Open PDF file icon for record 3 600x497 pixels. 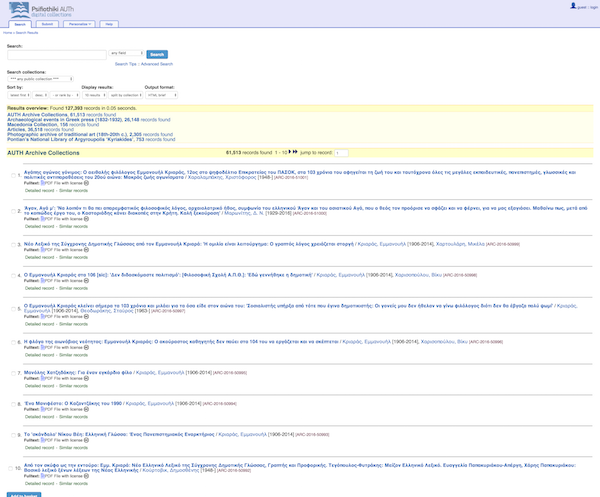pos(42,248)
